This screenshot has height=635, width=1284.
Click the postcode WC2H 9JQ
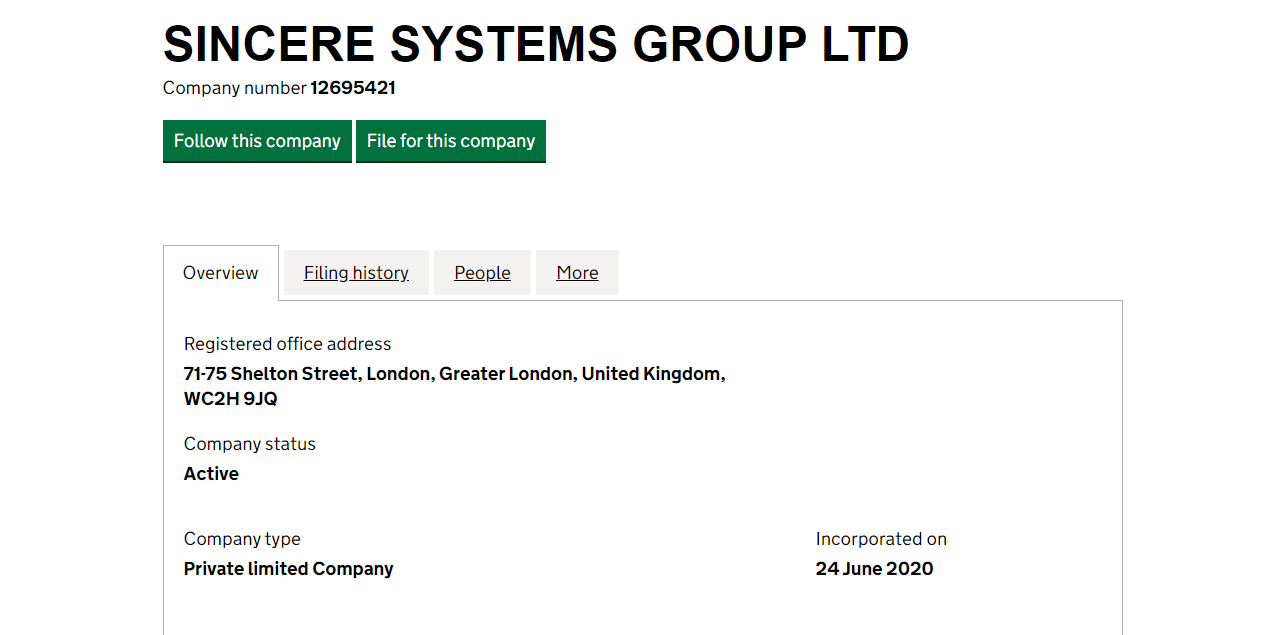click(x=231, y=399)
